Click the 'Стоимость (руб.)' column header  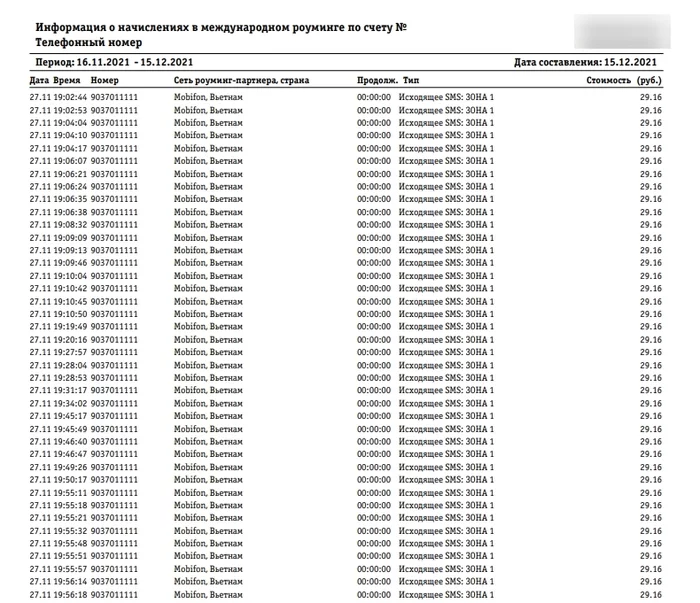624,80
